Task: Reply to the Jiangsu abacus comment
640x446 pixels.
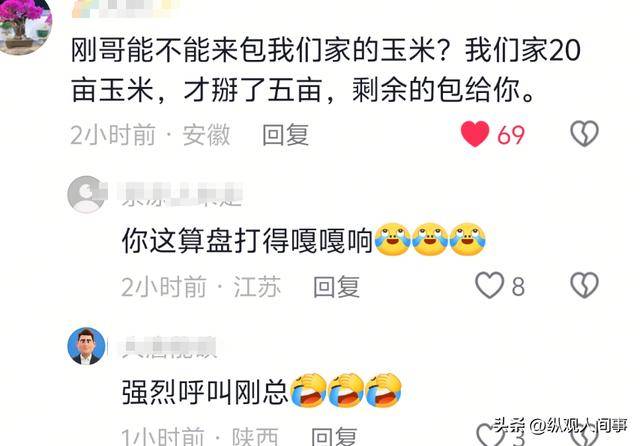Action: [x=336, y=286]
